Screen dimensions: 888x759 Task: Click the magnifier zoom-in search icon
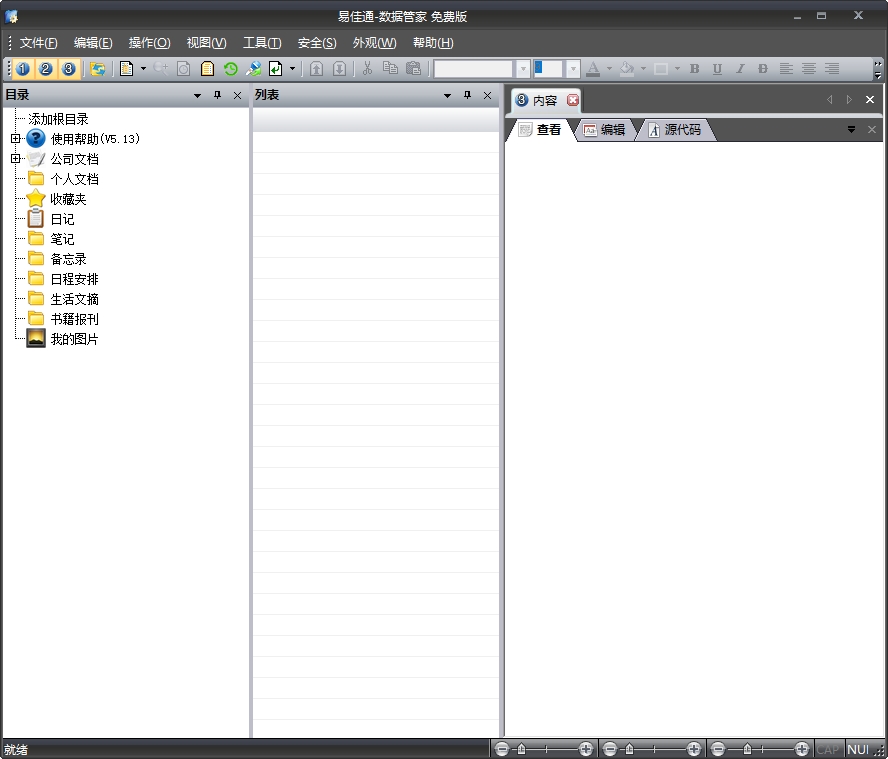point(161,69)
